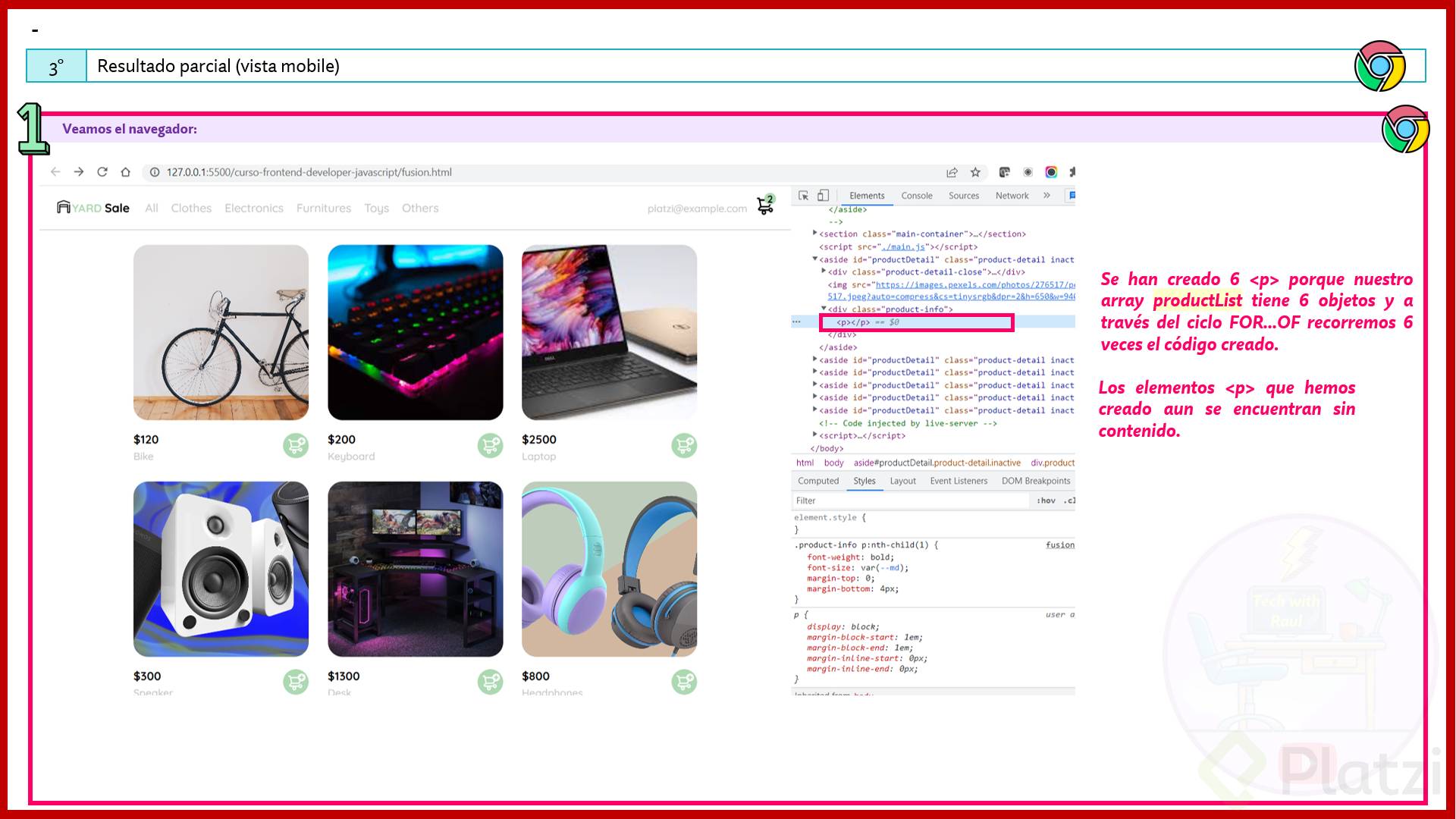Bookmark the page with the star icon
Screen dimensions: 1456x819
click(x=976, y=172)
